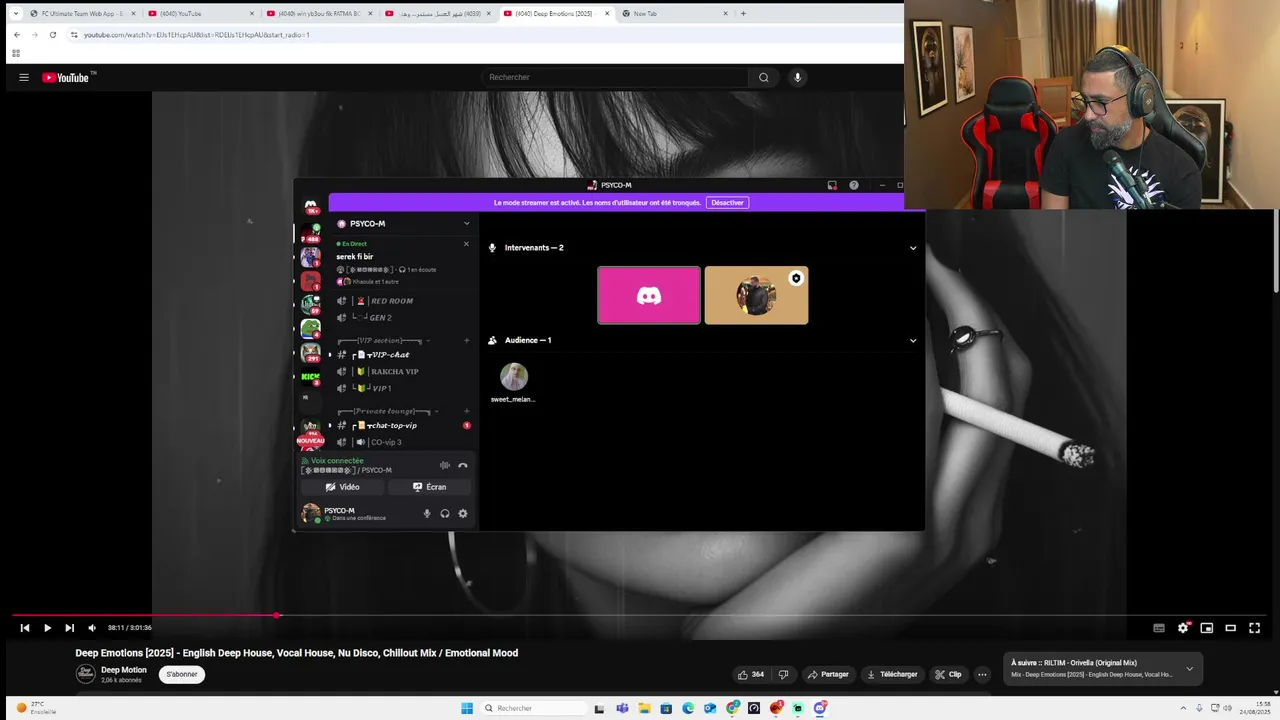This screenshot has width=1280, height=720.
Task: Subscribe with the S'abonner button
Action: [182, 674]
